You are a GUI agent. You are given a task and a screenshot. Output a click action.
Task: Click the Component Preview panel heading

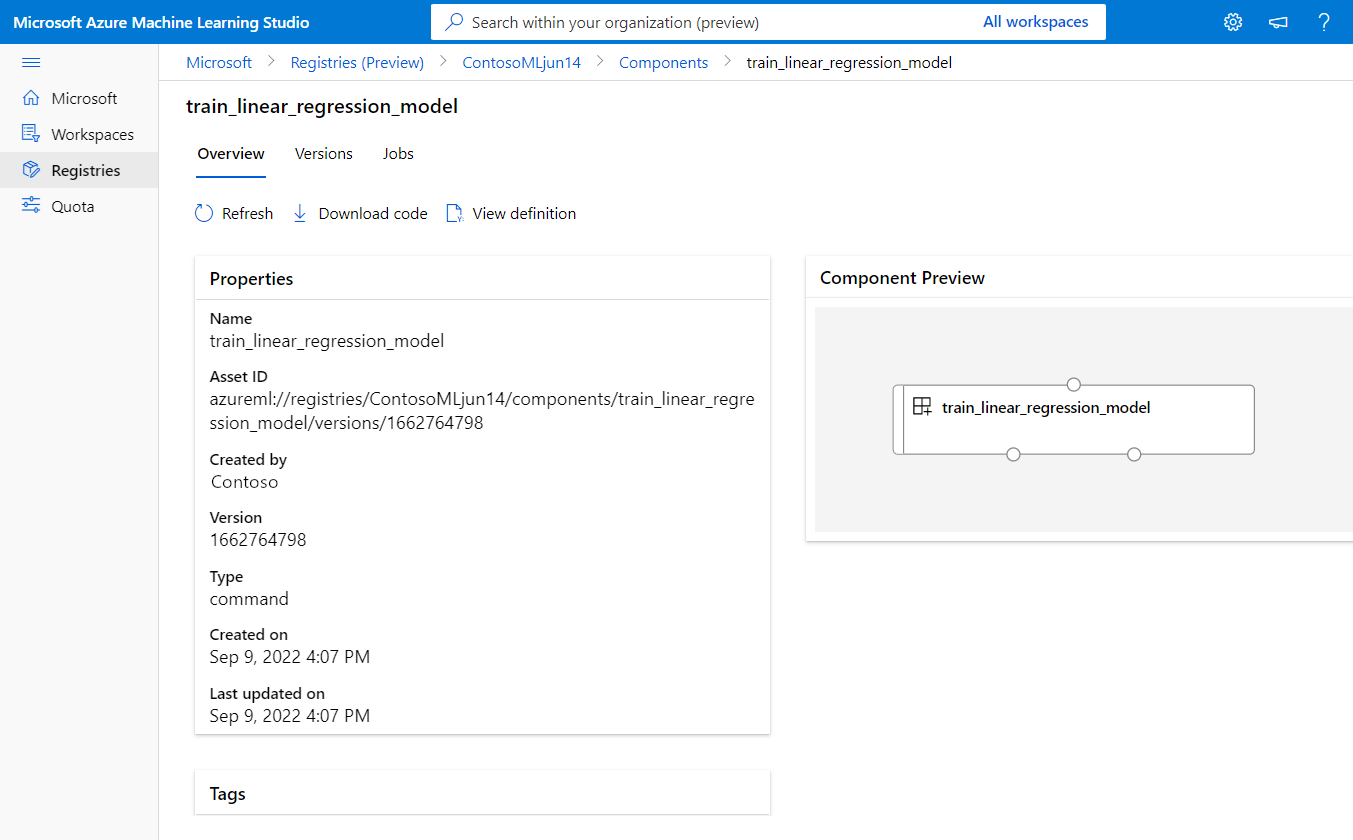pyautogui.click(x=903, y=278)
